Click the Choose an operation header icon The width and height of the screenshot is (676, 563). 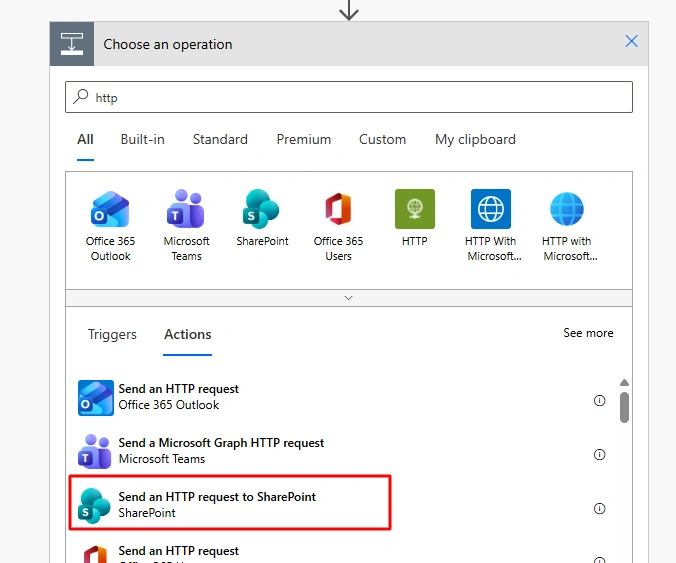(72, 44)
